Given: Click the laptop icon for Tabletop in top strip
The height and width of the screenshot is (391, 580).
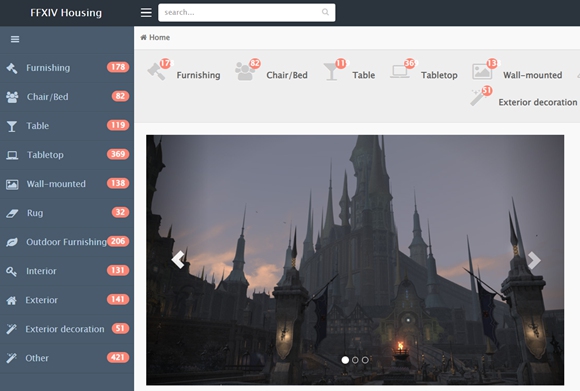Looking at the screenshot, I should click(400, 71).
